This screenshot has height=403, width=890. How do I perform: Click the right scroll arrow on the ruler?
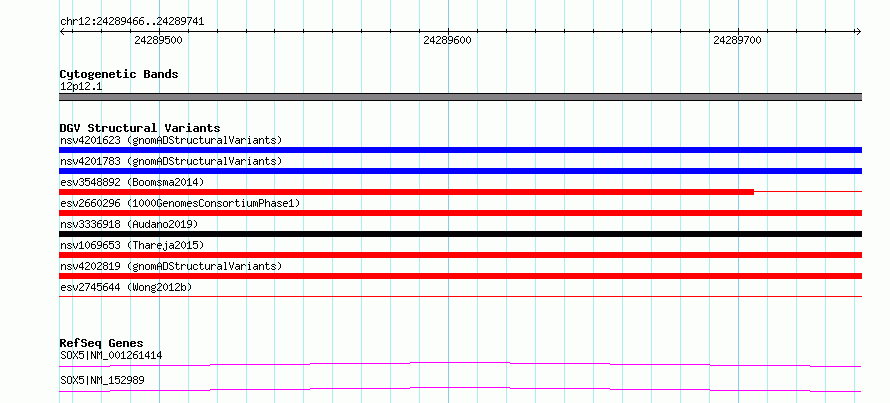pos(858,32)
